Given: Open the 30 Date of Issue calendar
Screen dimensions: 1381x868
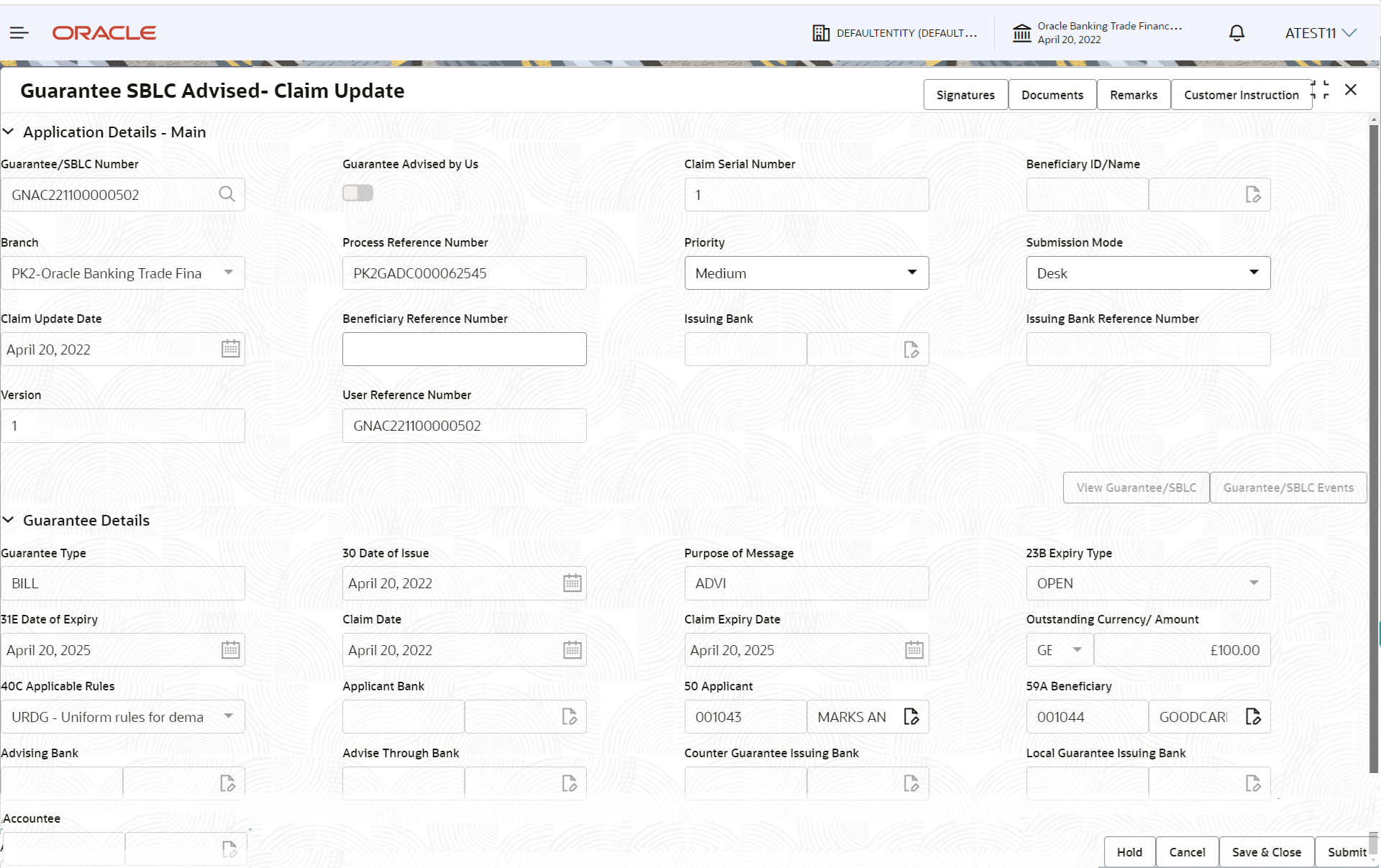Looking at the screenshot, I should click(572, 583).
